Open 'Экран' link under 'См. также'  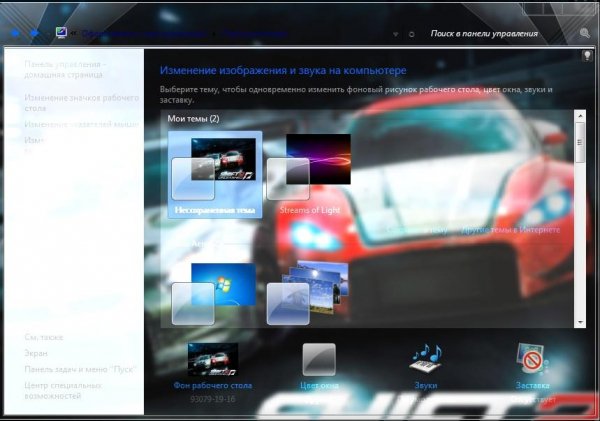tap(36, 353)
